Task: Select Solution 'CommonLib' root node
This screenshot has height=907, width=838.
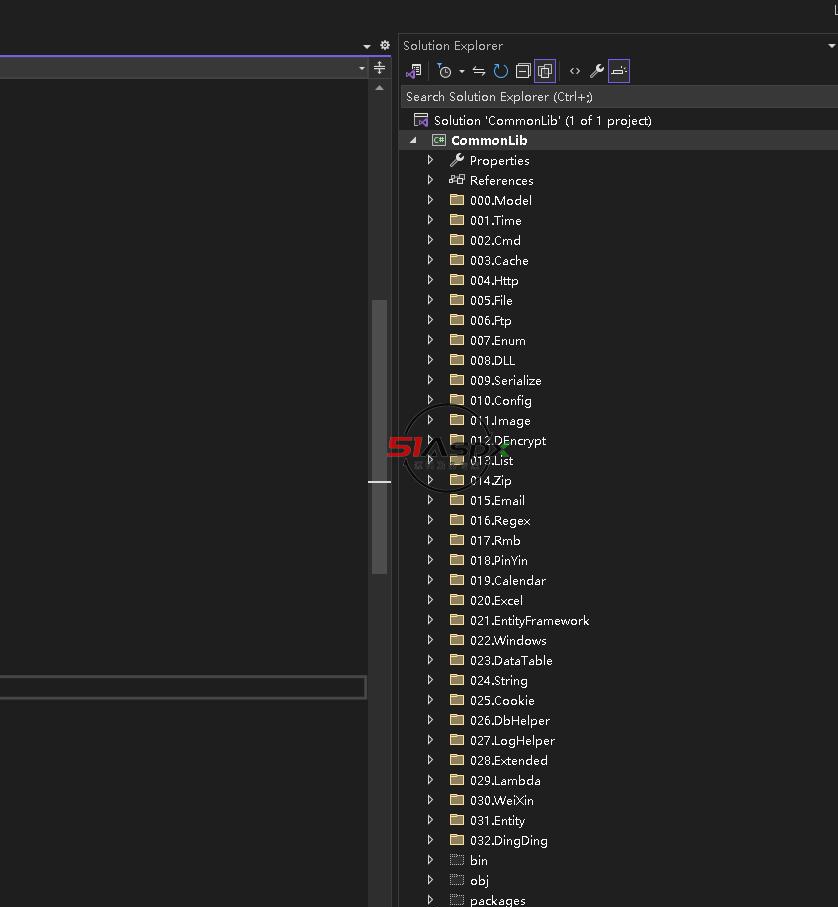Action: click(542, 120)
